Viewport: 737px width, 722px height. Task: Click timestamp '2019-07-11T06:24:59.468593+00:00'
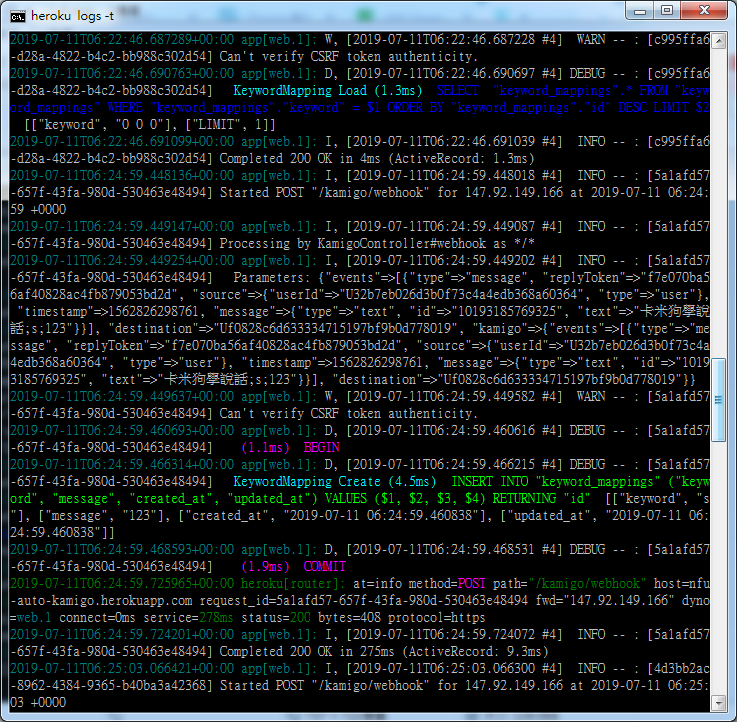coord(122,549)
